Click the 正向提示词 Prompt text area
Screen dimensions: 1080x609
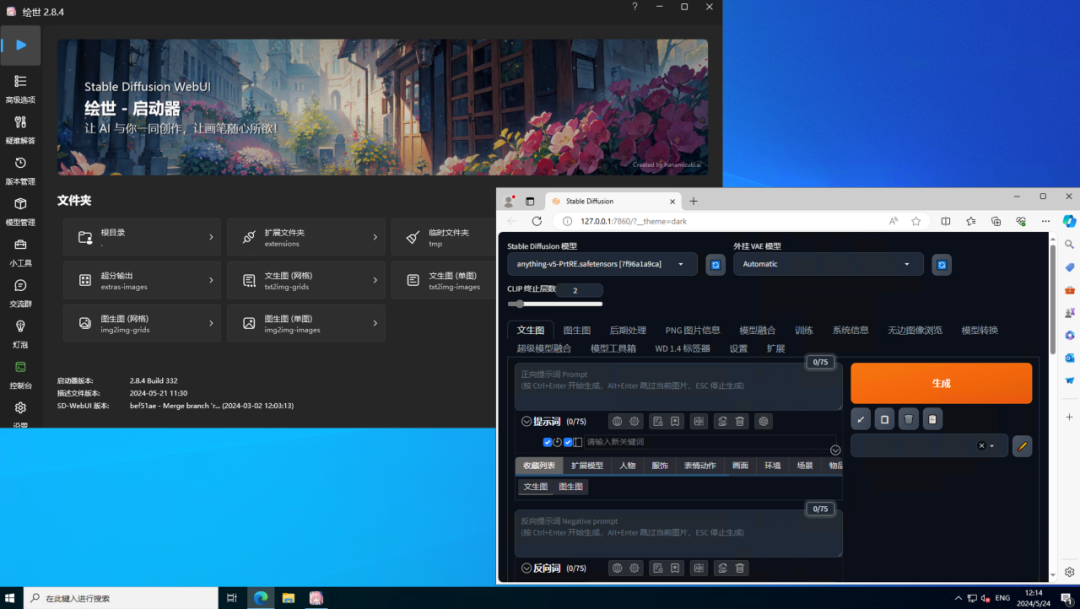[678, 386]
